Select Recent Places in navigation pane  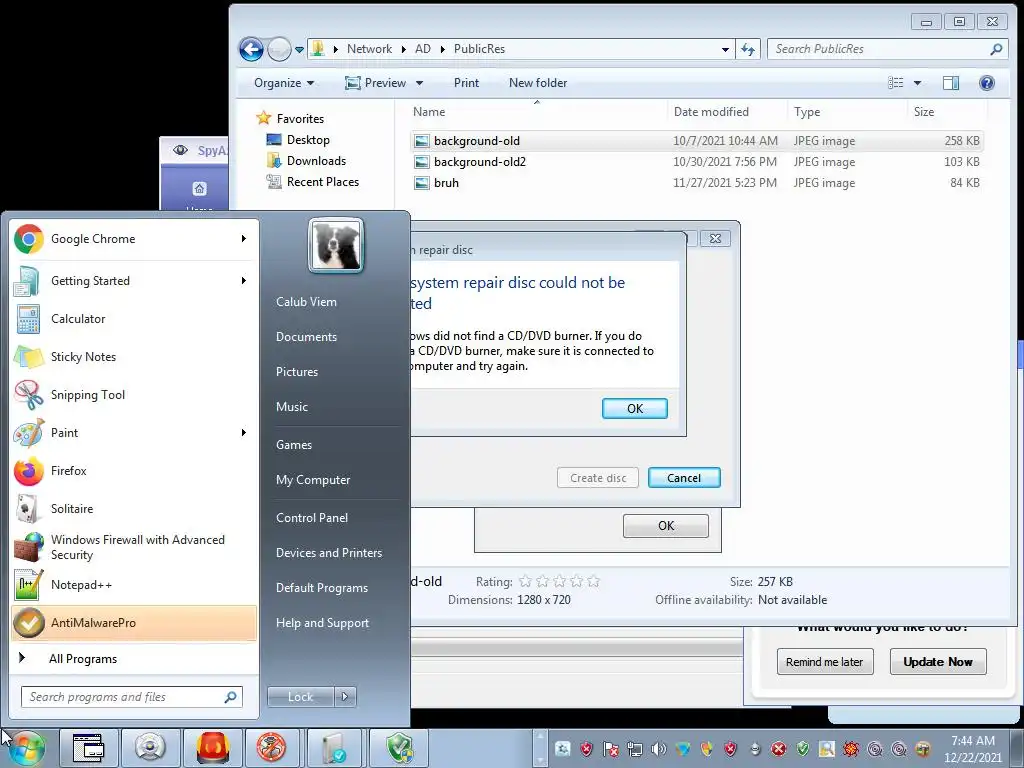coord(313,182)
